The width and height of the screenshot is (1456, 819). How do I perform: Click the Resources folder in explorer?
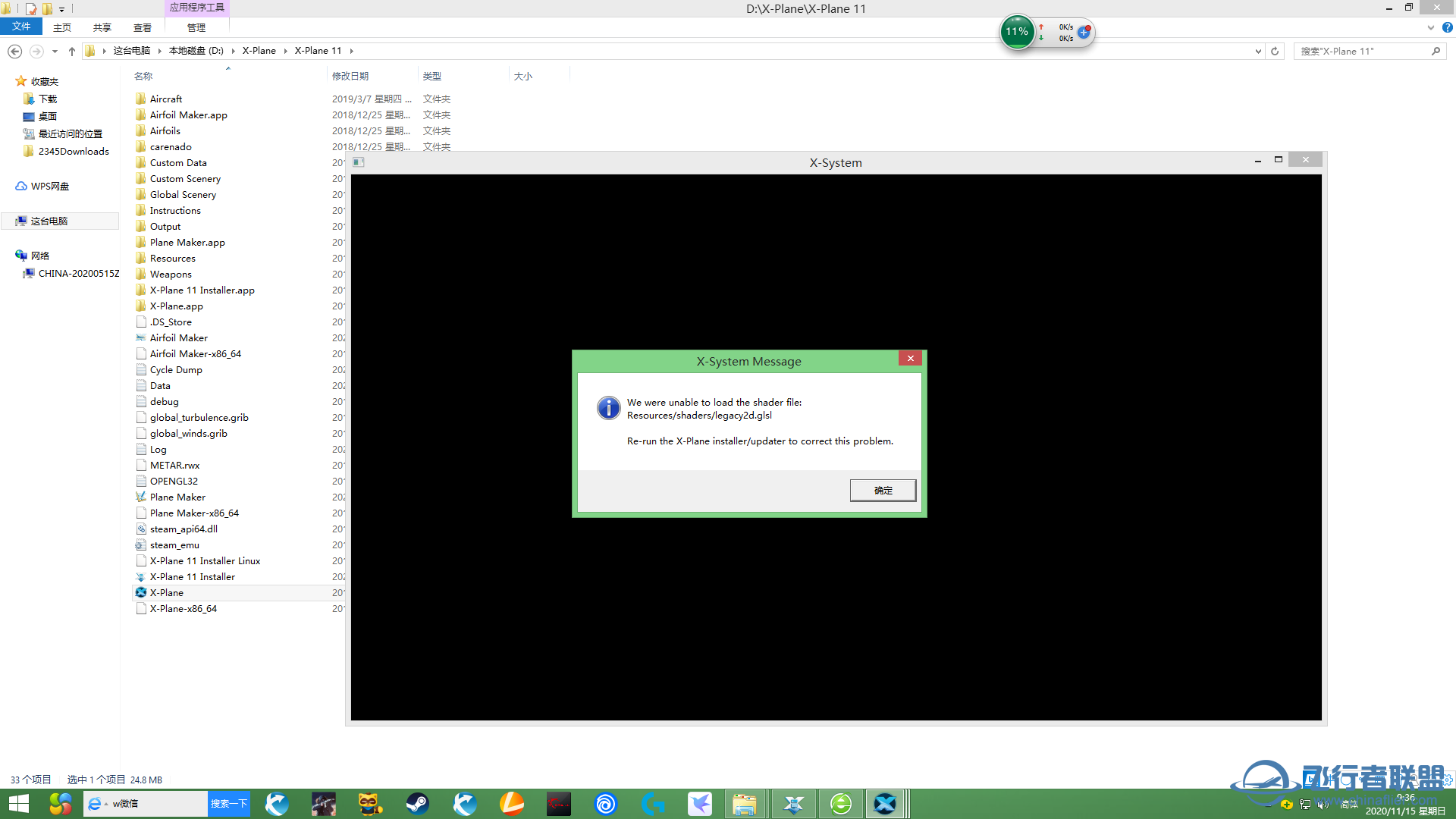[172, 258]
